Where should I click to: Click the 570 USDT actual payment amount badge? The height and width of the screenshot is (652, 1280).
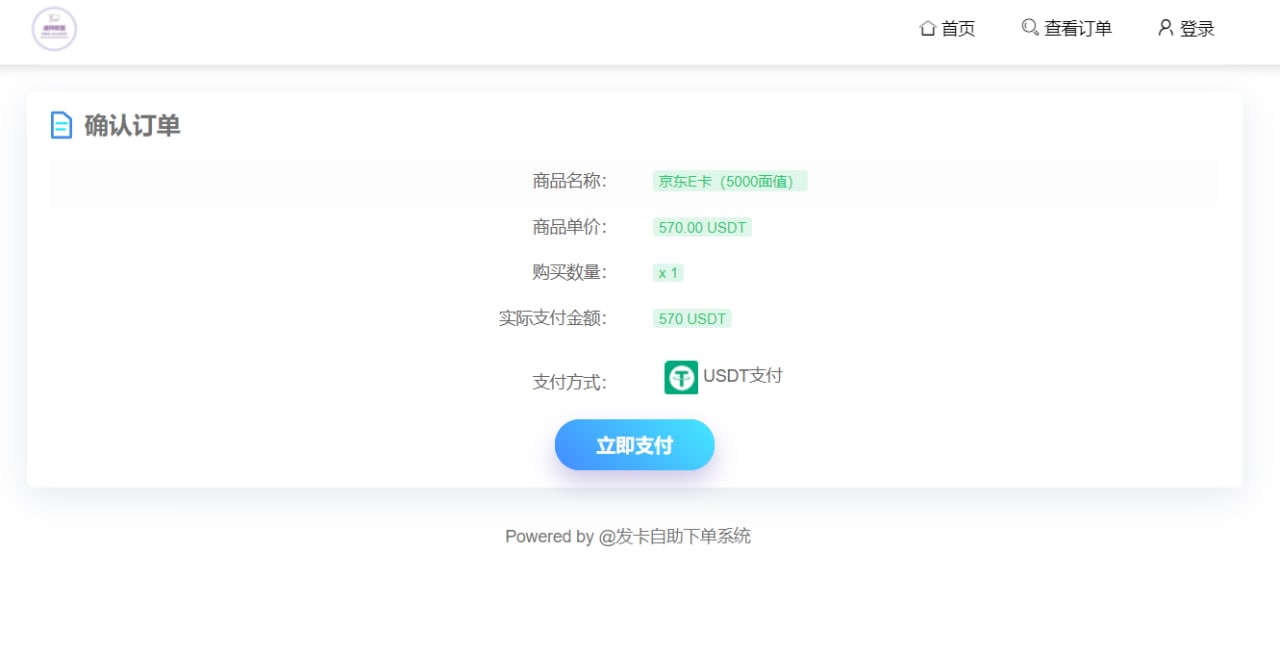691,318
